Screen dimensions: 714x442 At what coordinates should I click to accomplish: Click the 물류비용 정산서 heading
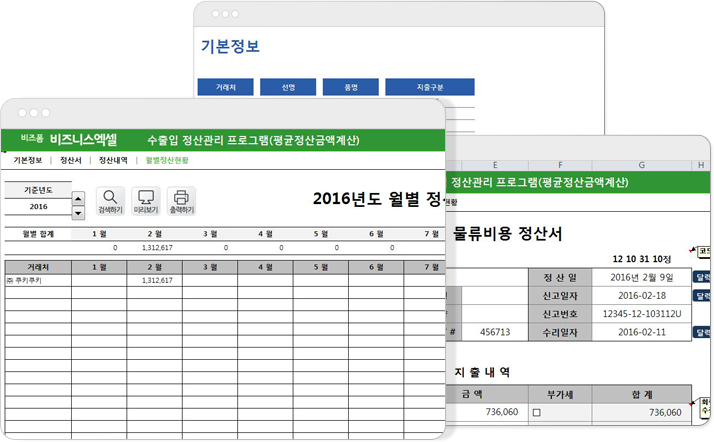pyautogui.click(x=508, y=234)
